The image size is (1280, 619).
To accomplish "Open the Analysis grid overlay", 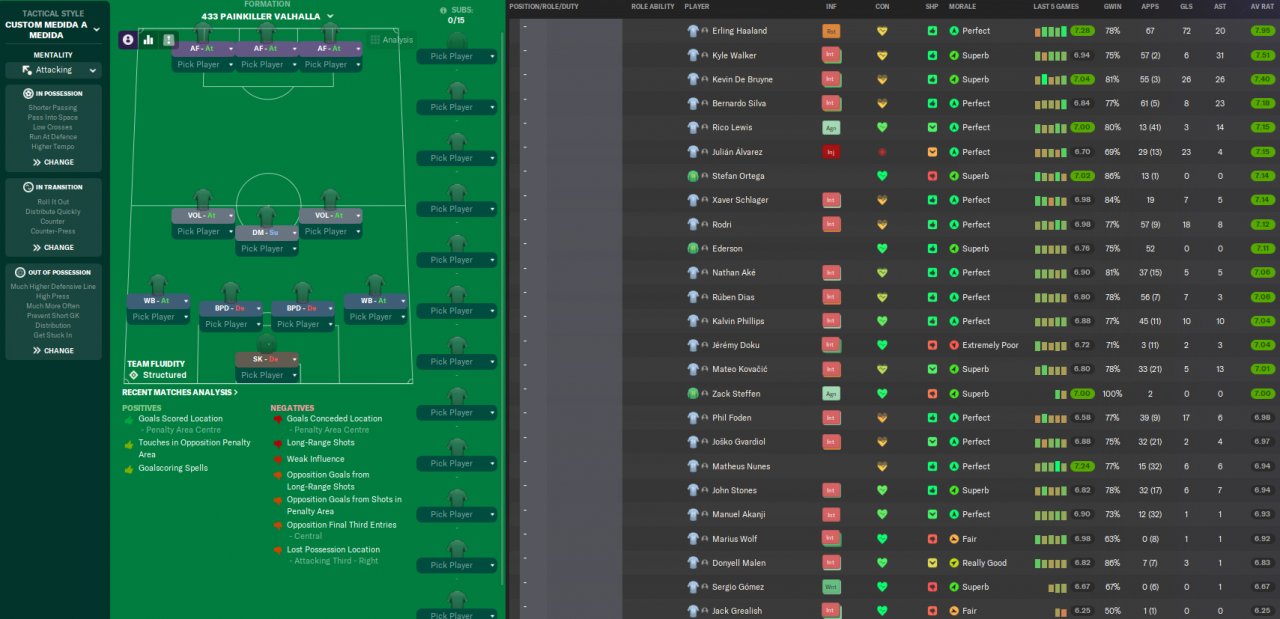I will click(x=391, y=40).
